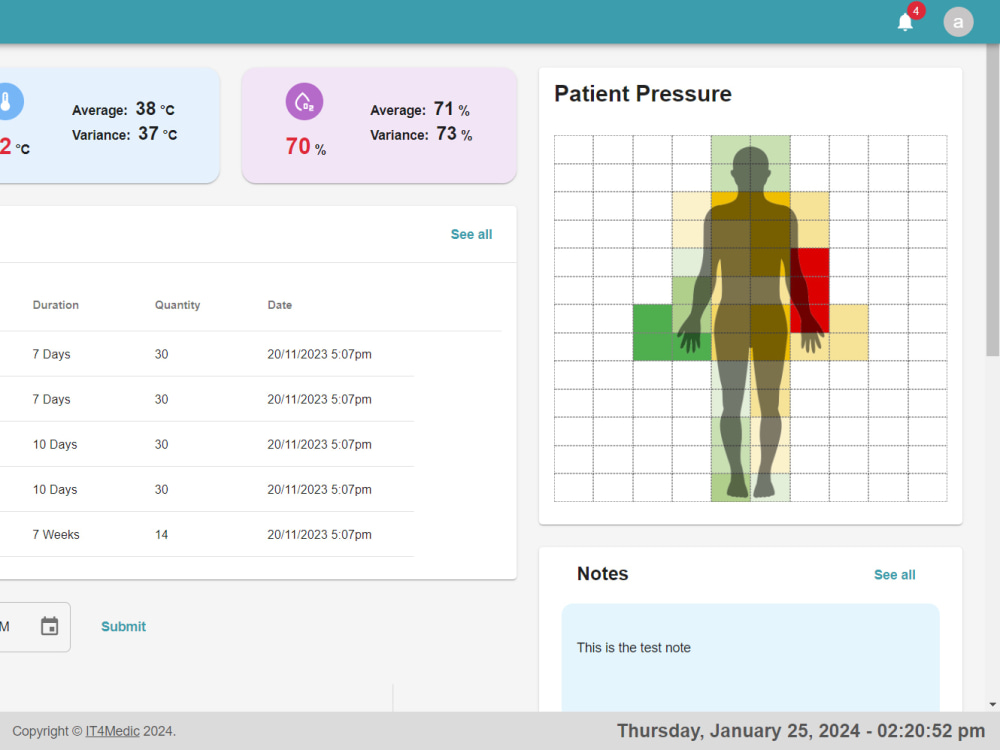1000x750 pixels.
Task: Click the blue thermometer temperature icon
Action: click(x=8, y=101)
